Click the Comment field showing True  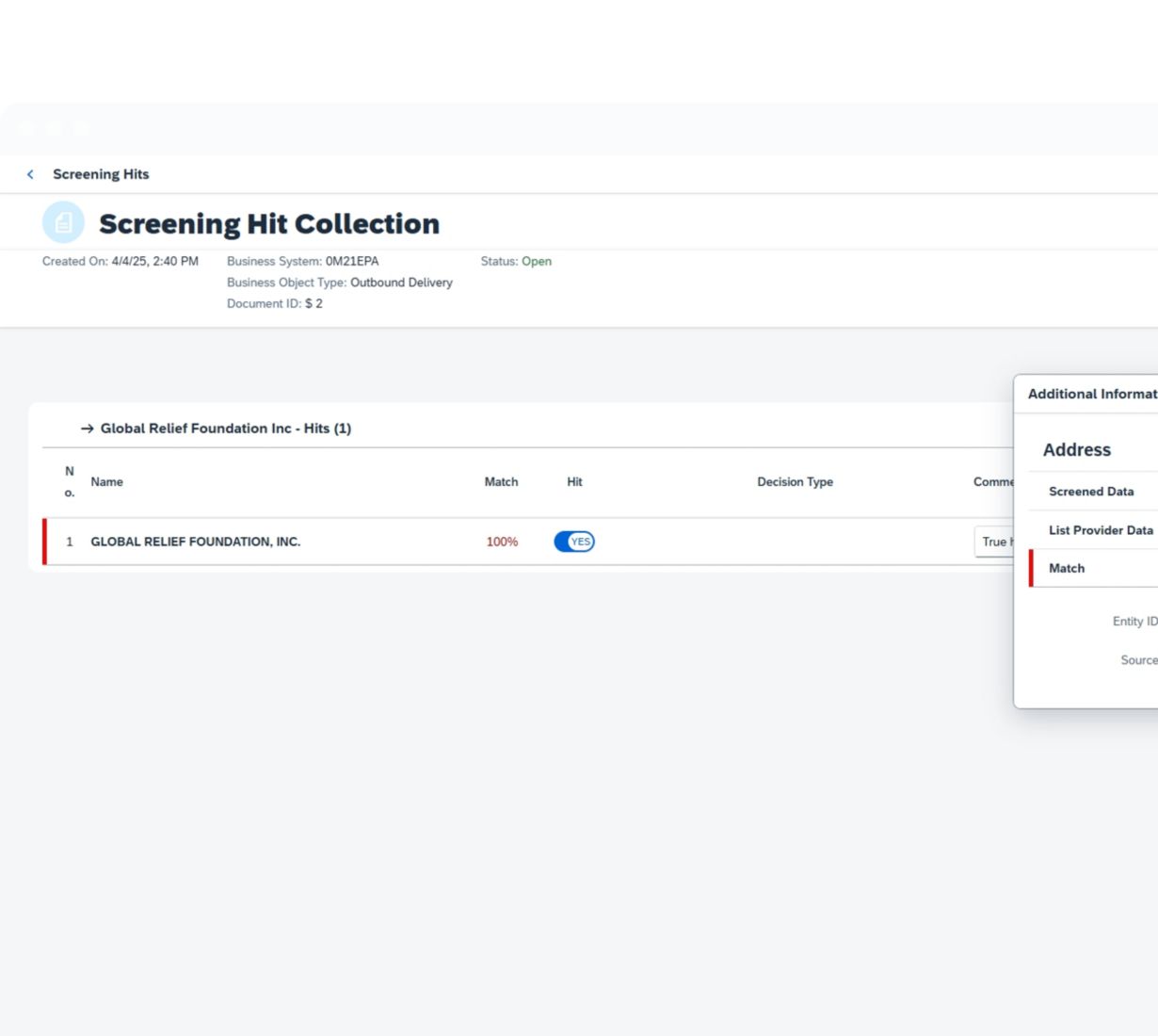tap(994, 542)
